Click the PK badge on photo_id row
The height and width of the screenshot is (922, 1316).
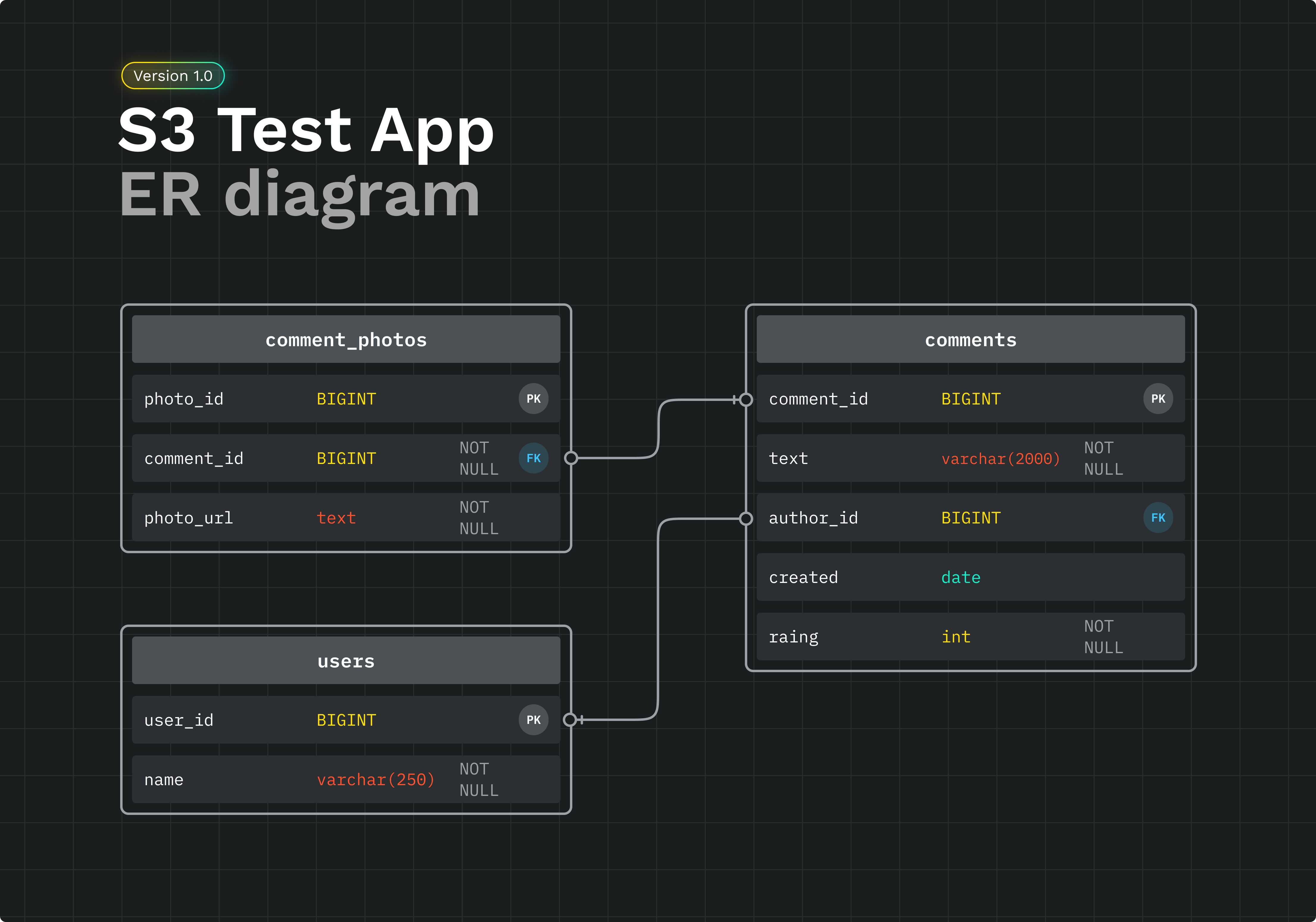pos(533,399)
